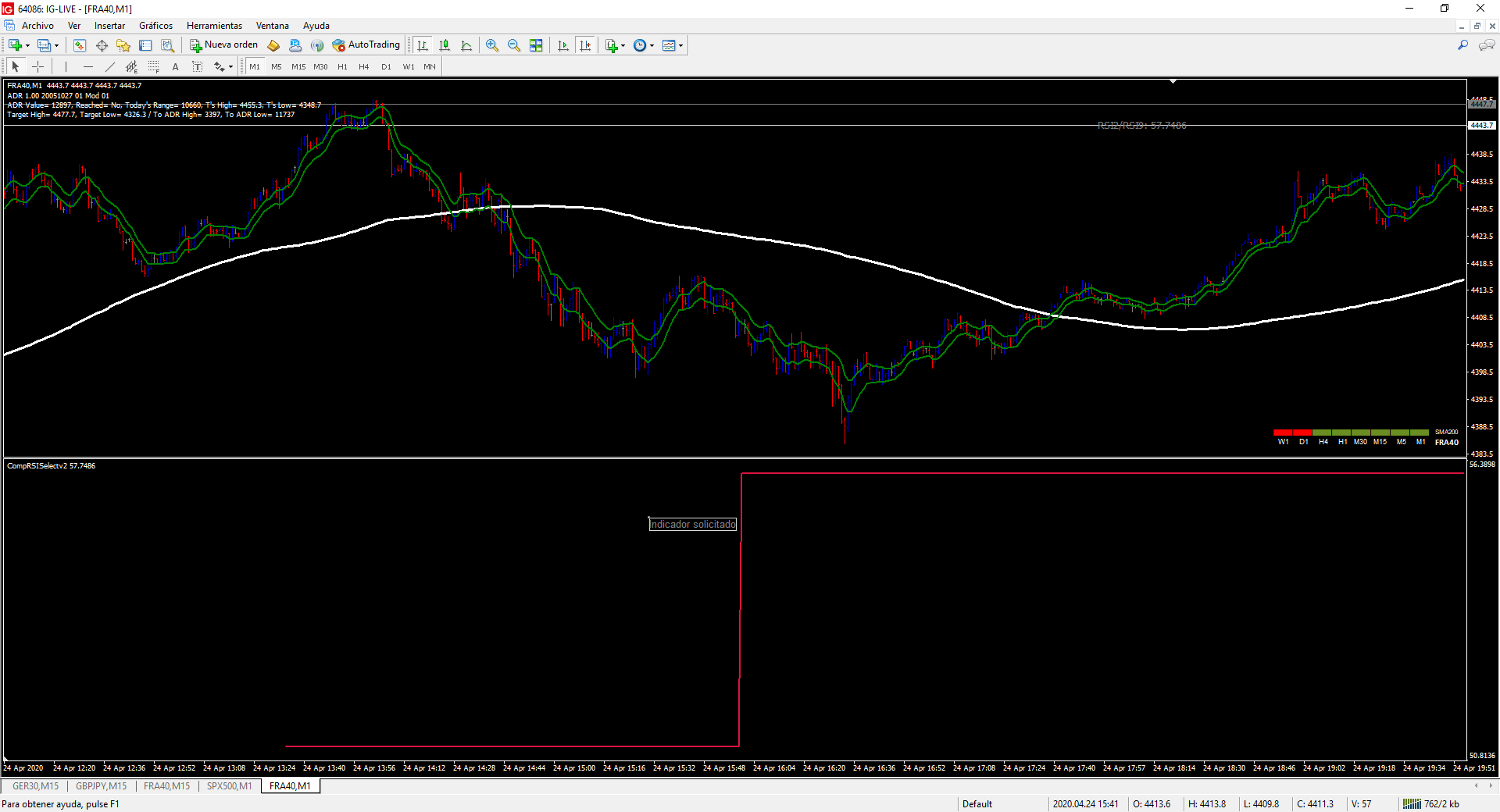Click the toolbar icon right of MetaEditor
The height and width of the screenshot is (812, 1500).
click(295, 45)
